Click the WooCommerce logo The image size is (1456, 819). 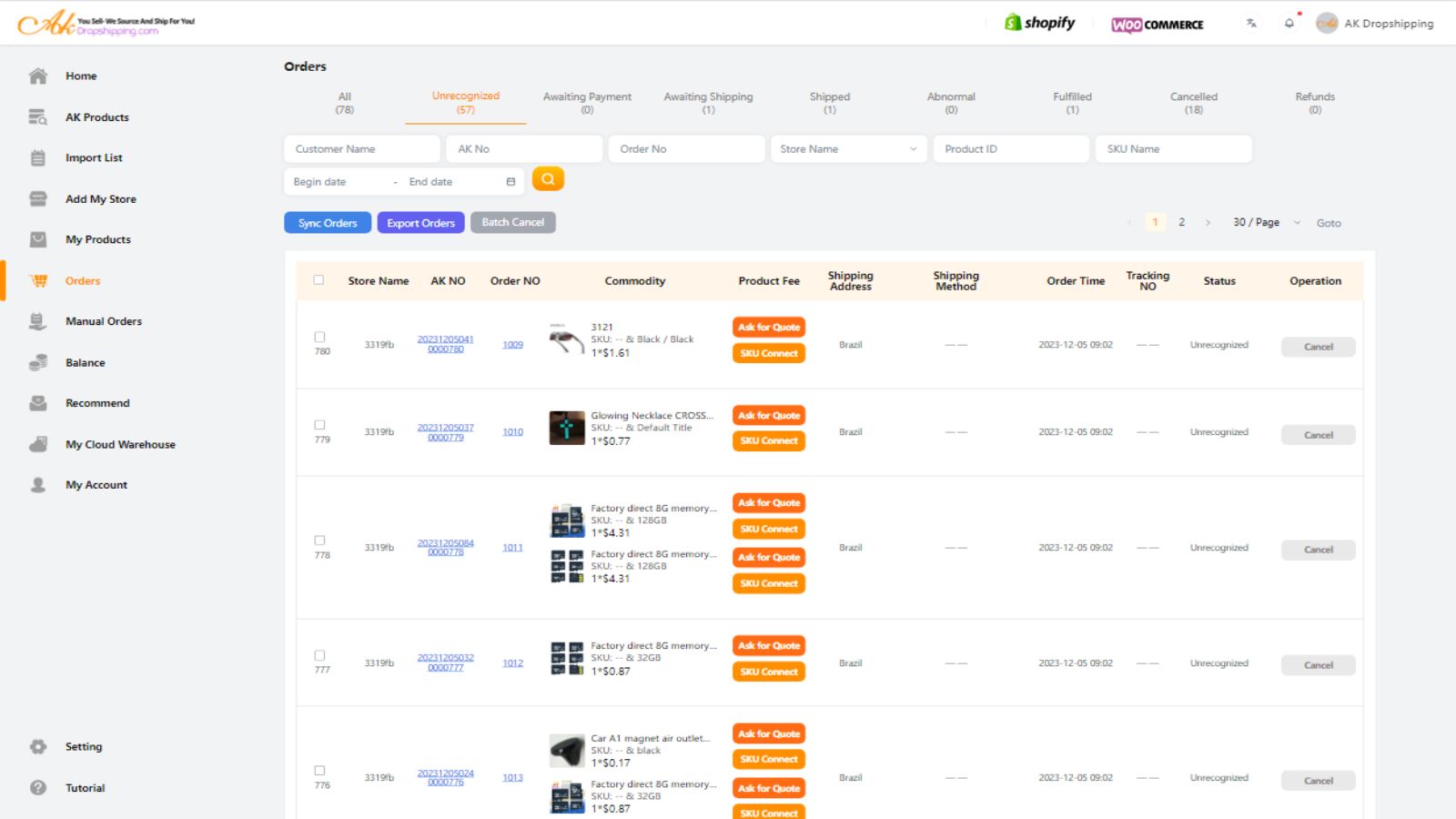[1158, 25]
